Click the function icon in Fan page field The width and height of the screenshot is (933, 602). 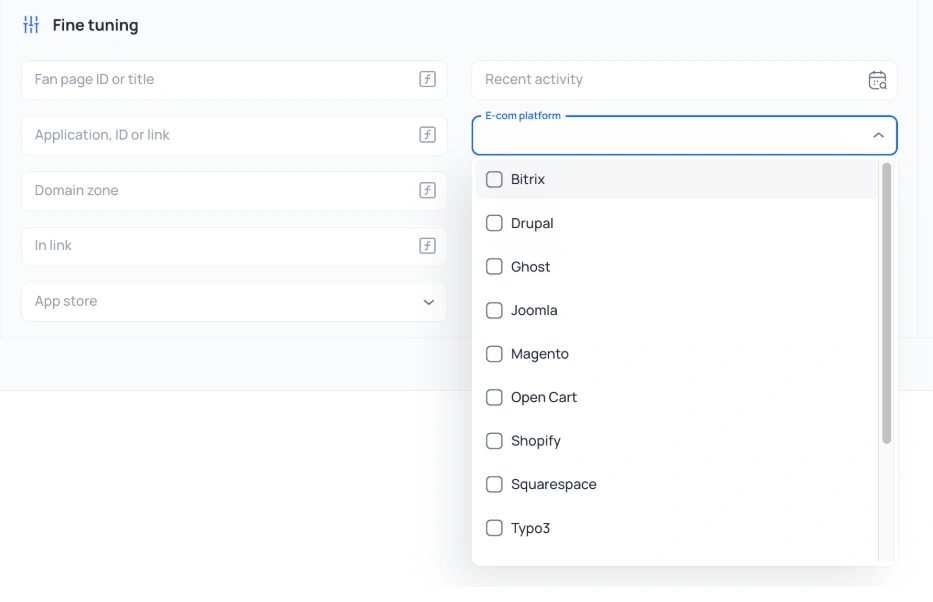click(x=427, y=79)
